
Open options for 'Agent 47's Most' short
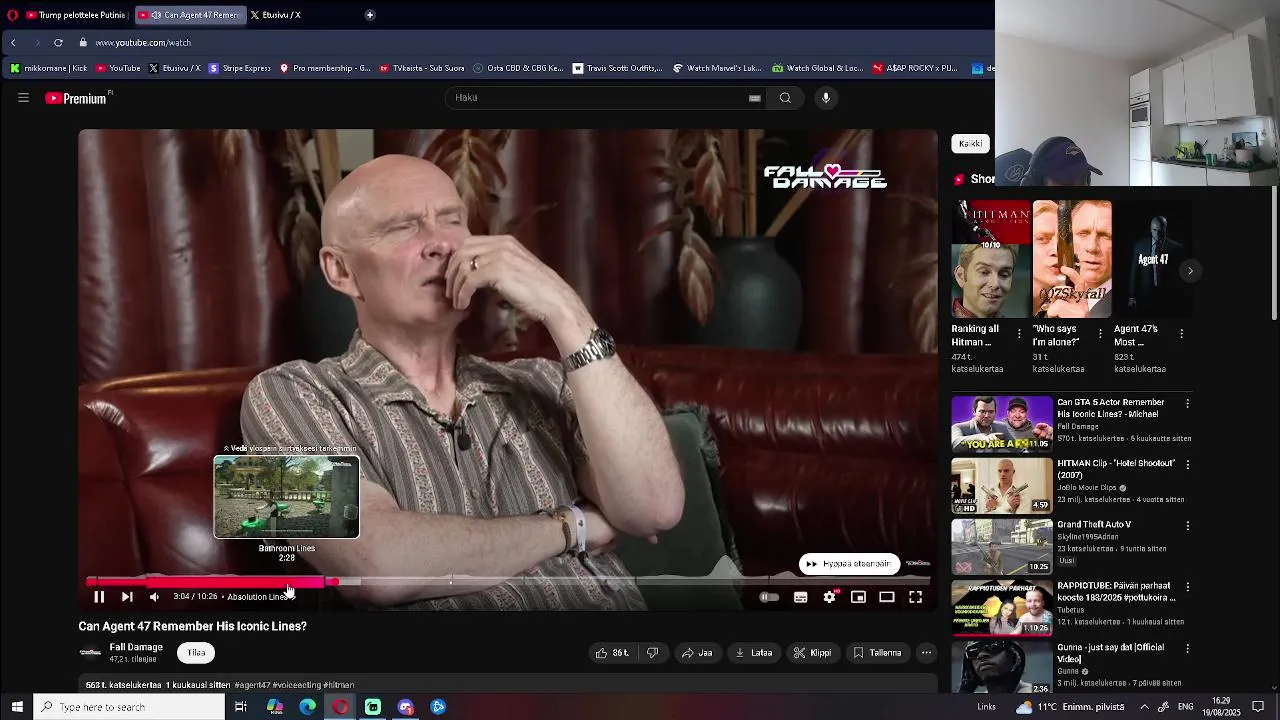coord(1182,334)
